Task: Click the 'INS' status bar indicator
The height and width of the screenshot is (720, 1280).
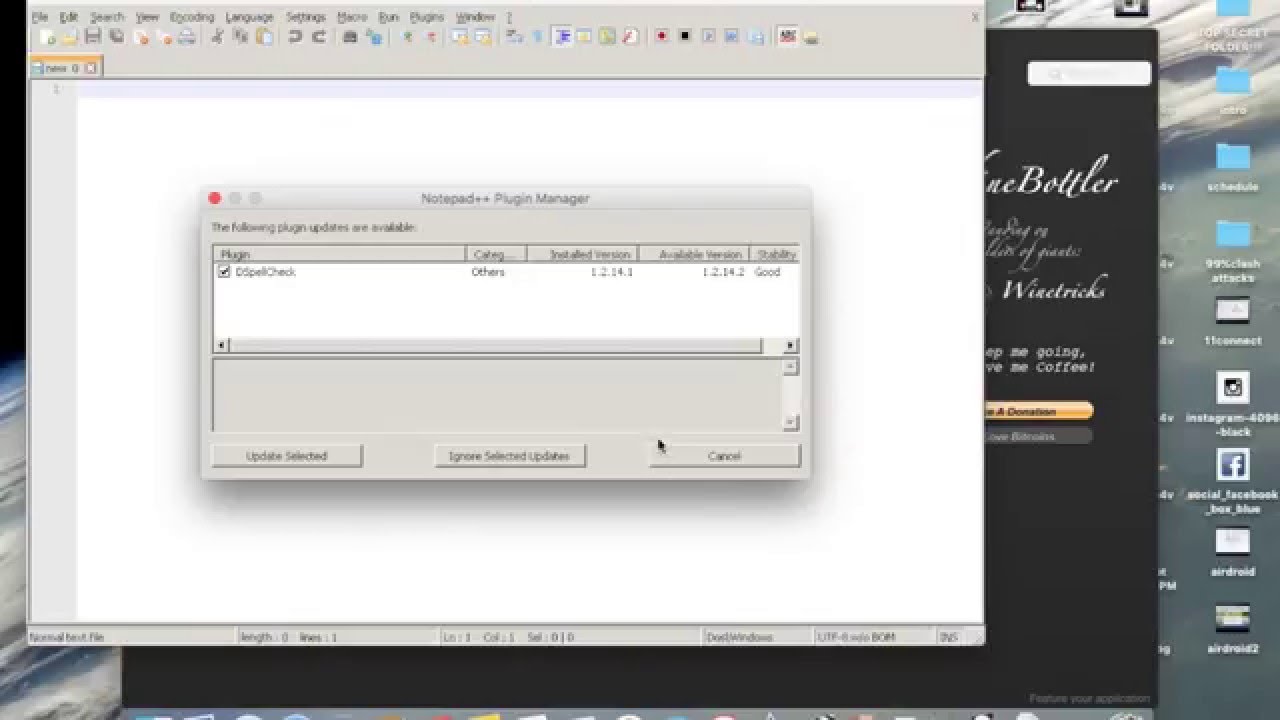Action: [x=949, y=637]
